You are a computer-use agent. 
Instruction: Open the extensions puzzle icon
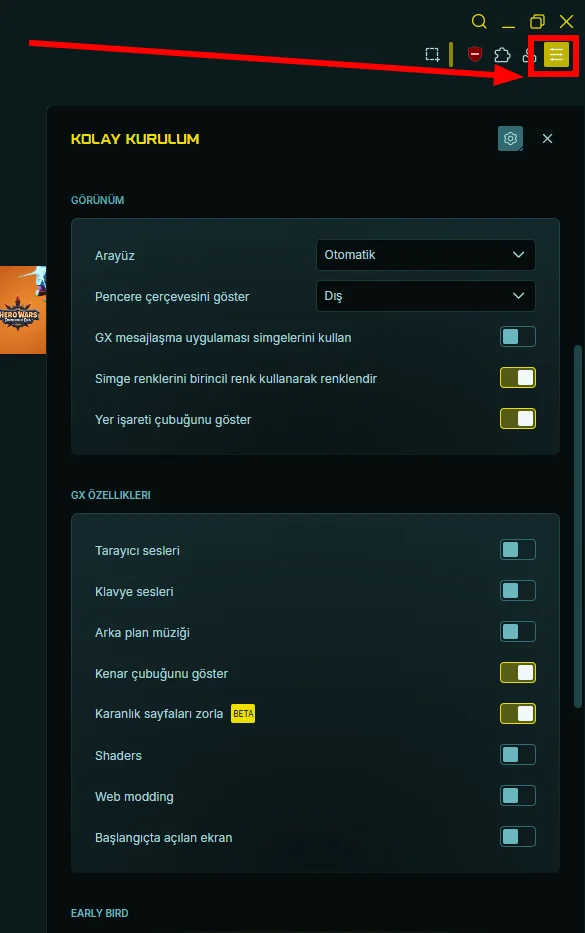(502, 55)
